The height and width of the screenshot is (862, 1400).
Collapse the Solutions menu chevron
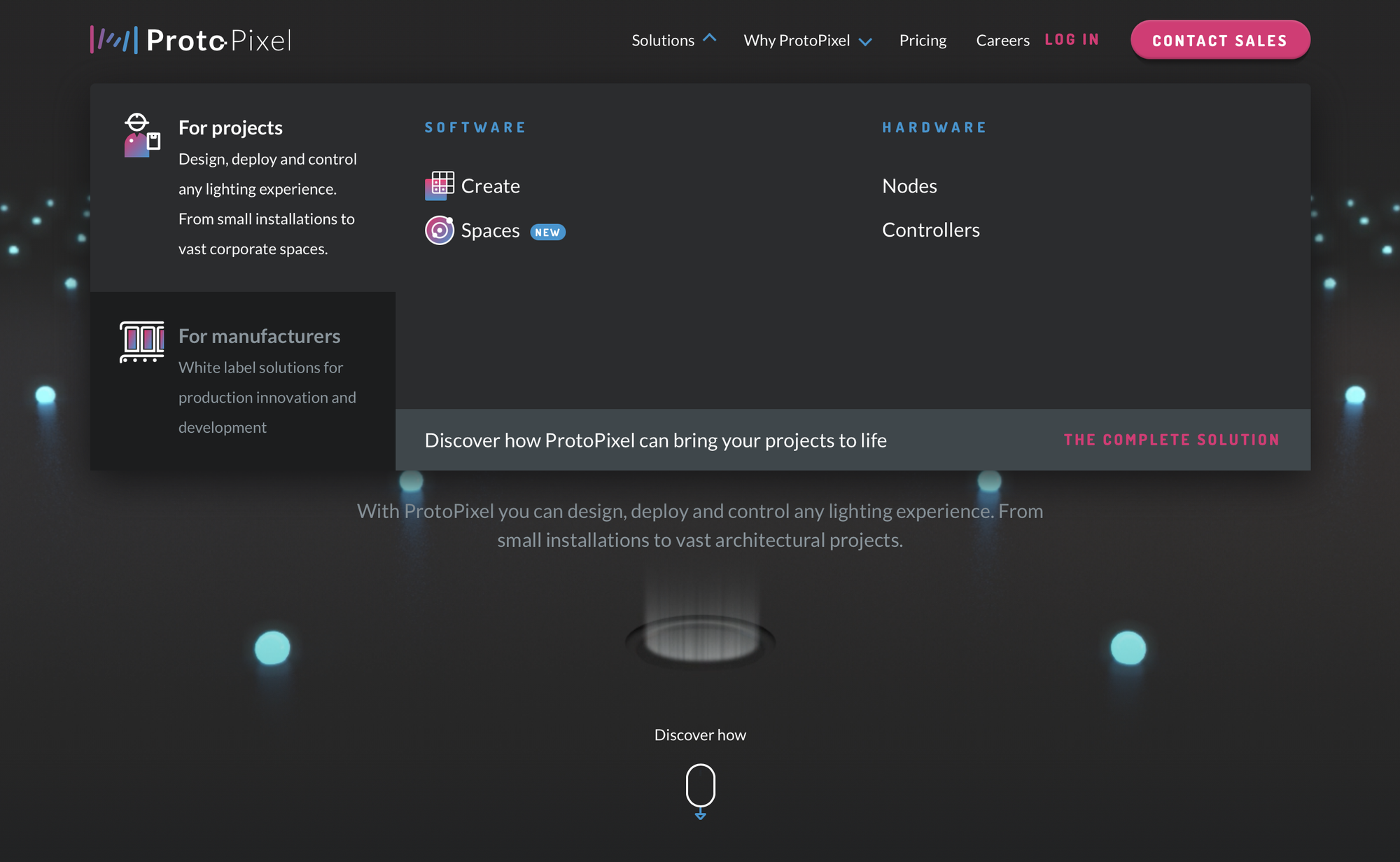click(x=710, y=39)
